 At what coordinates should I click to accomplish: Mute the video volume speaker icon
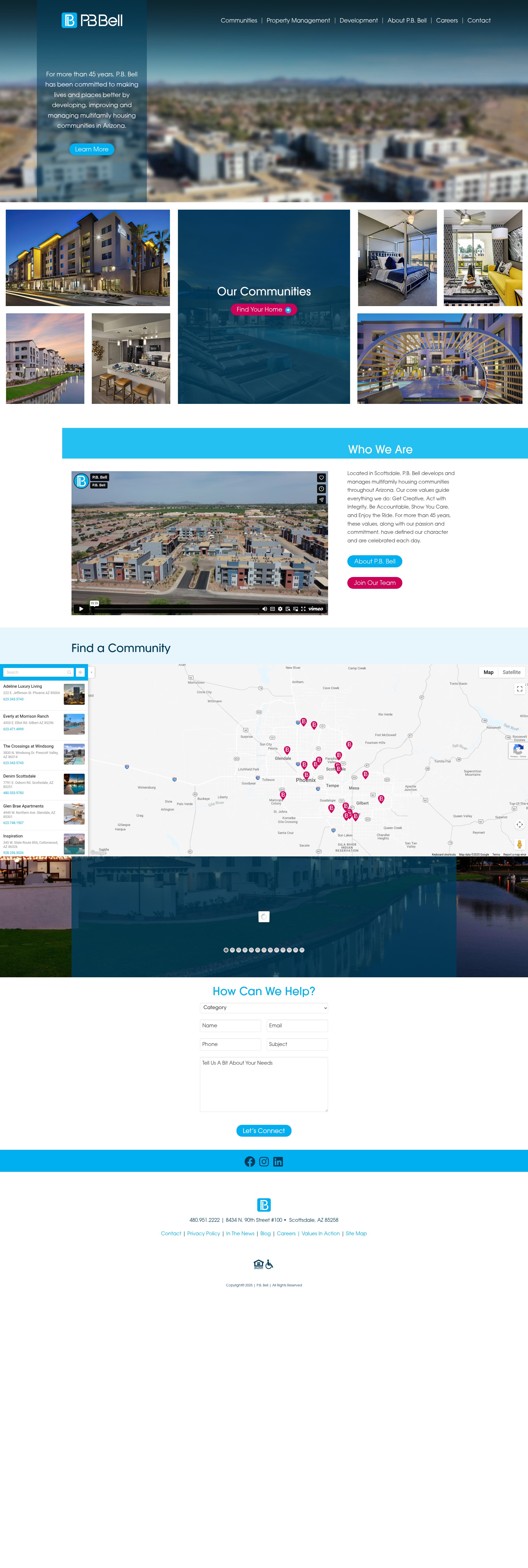(x=264, y=609)
